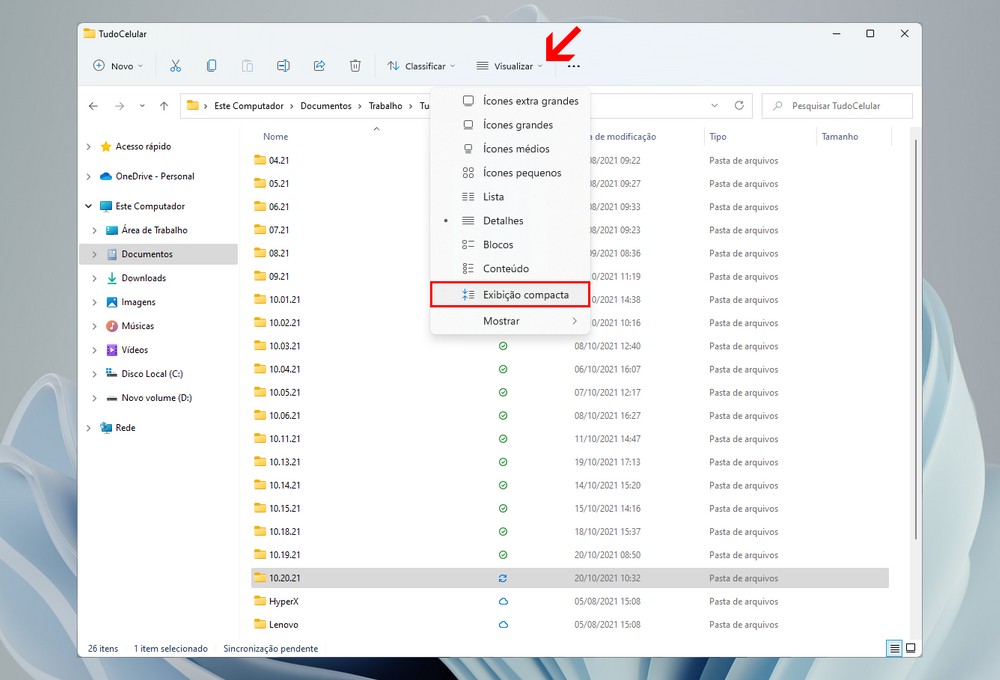Sort by Tipo column header
This screenshot has height=680, width=1000.
718,137
